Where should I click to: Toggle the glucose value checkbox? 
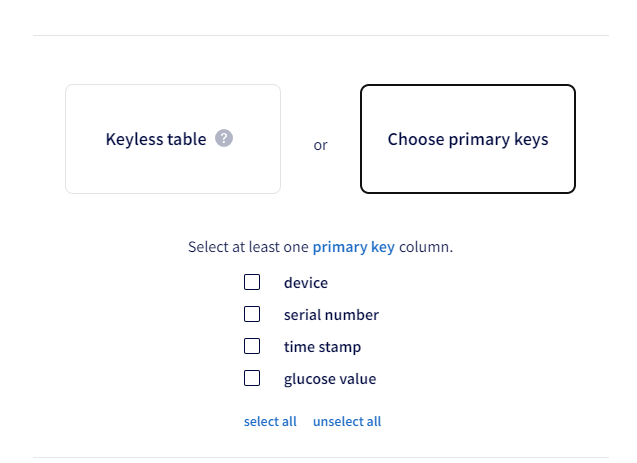(x=252, y=379)
